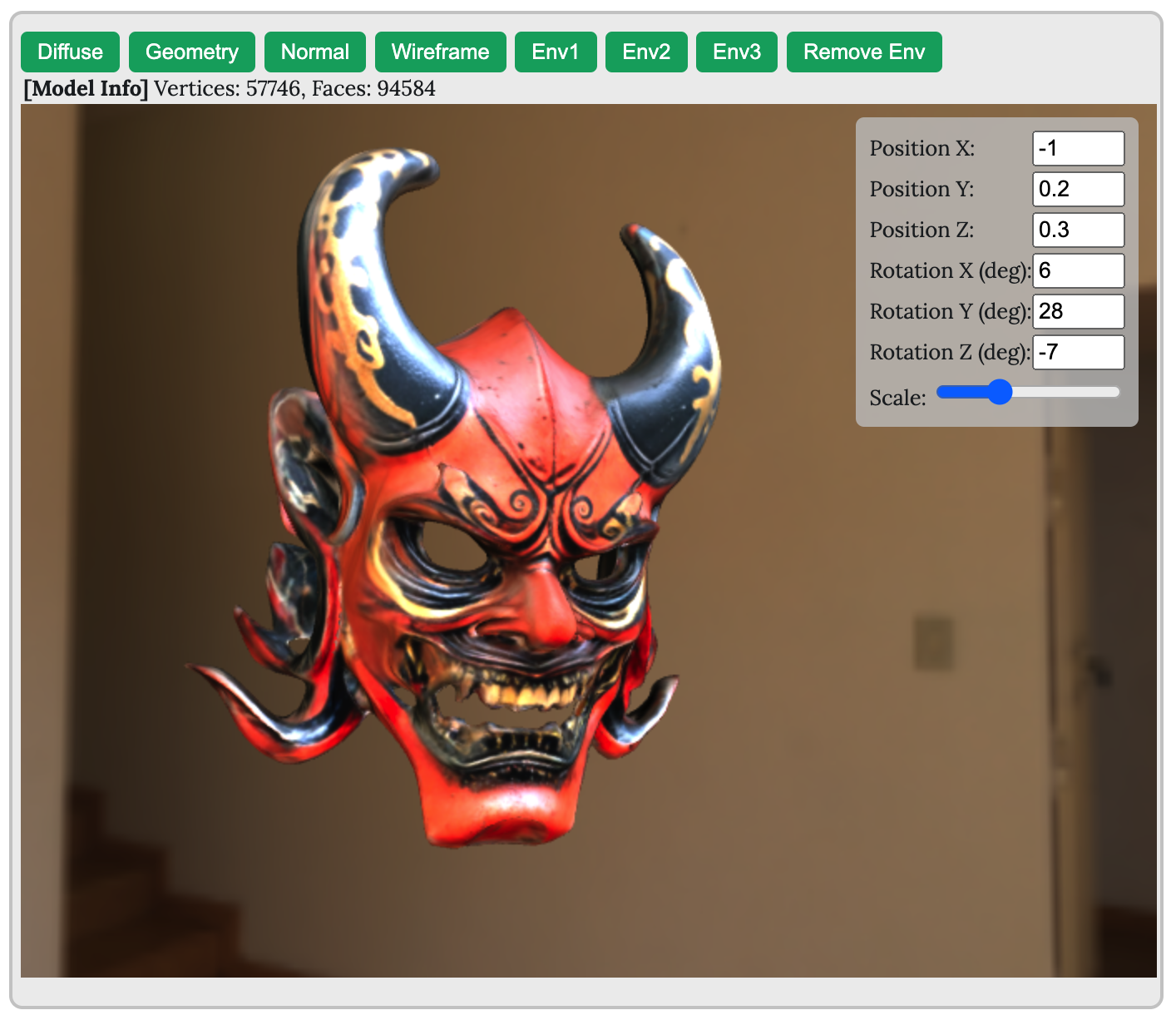
Task: Switch to Diffuse rendering mode
Action: [x=69, y=52]
